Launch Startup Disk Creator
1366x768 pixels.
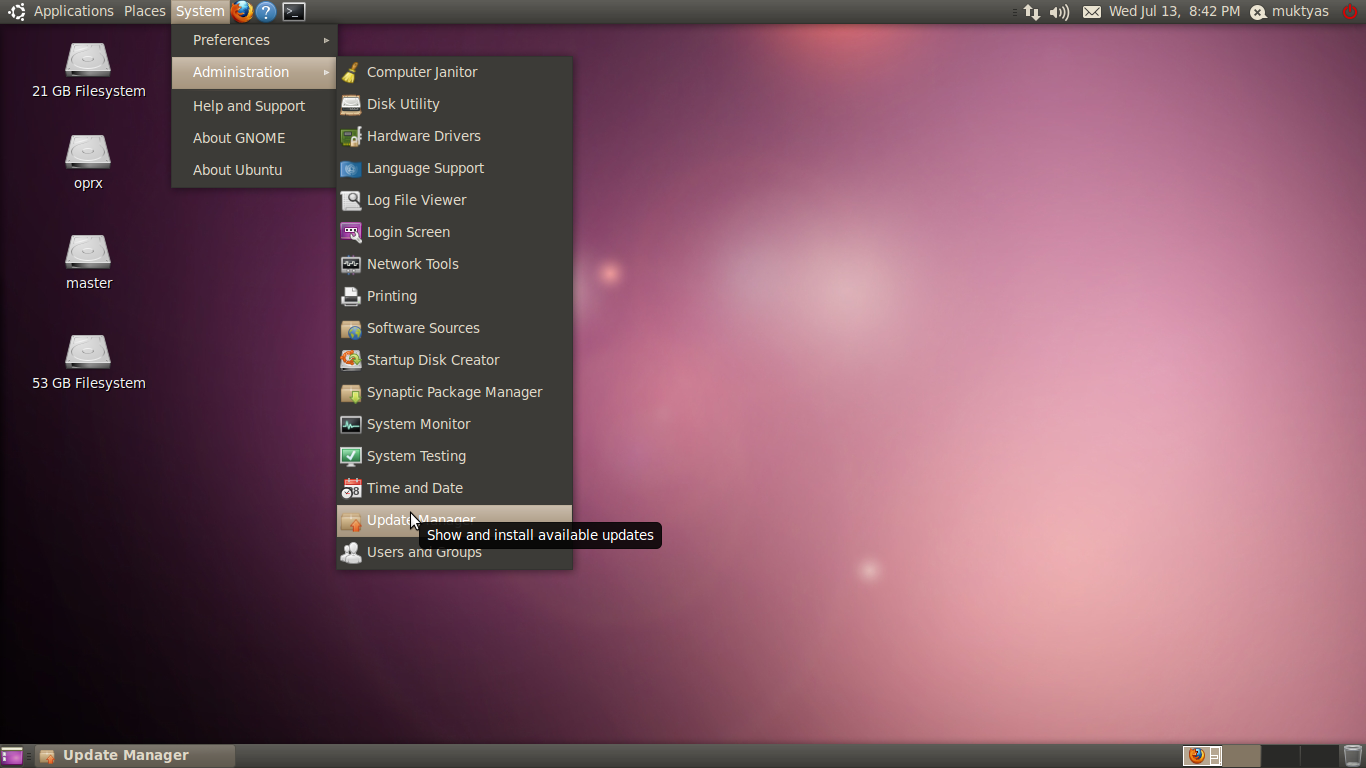pos(455,360)
